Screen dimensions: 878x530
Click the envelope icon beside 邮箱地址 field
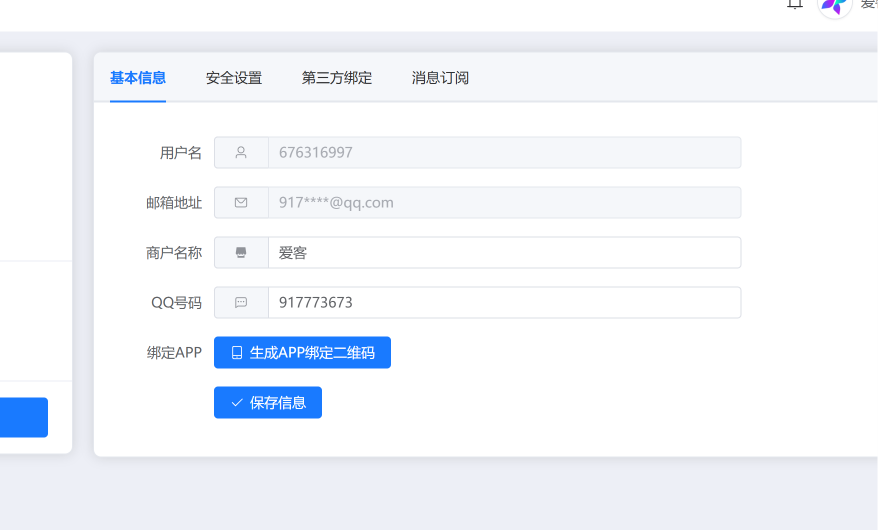[x=241, y=203]
